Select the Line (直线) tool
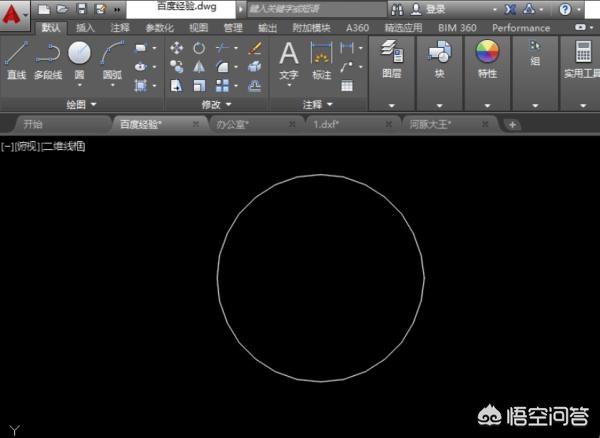The width and height of the screenshot is (600, 438). pos(16,58)
